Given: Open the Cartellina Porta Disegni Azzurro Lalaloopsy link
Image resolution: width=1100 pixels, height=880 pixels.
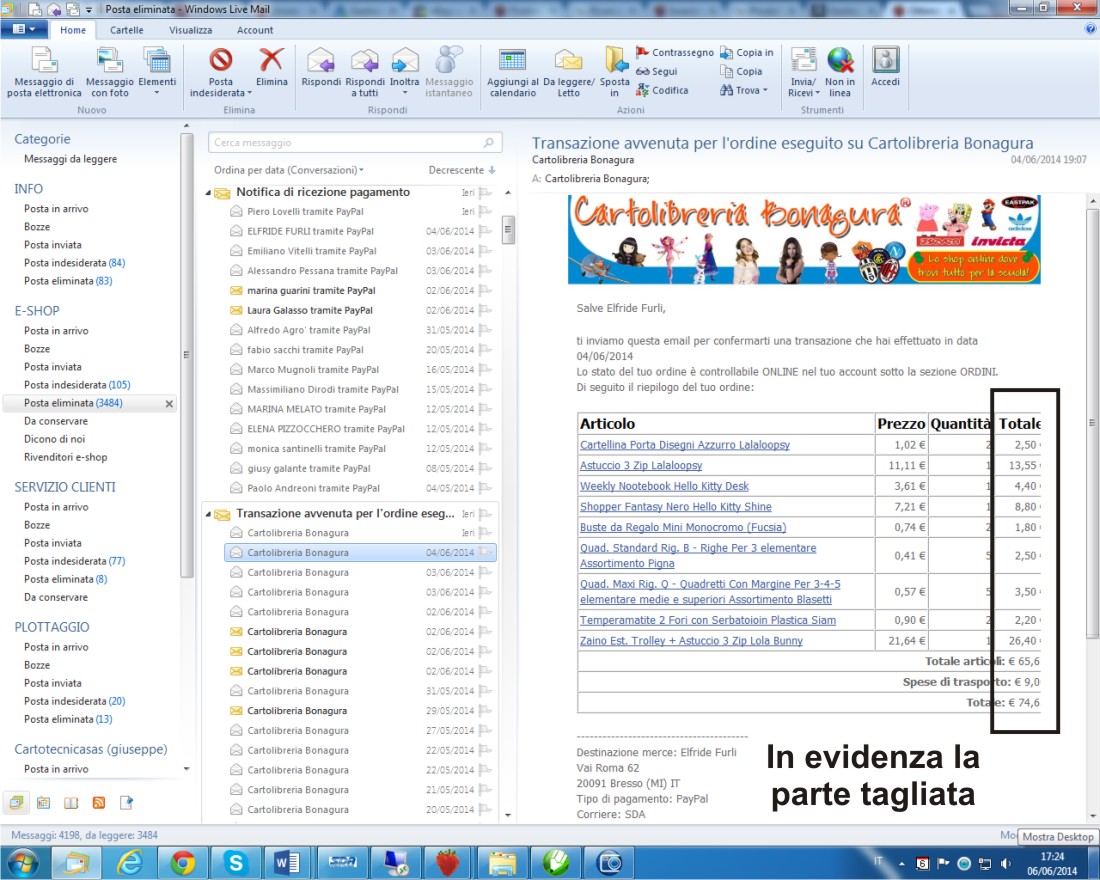Looking at the screenshot, I should [685, 445].
